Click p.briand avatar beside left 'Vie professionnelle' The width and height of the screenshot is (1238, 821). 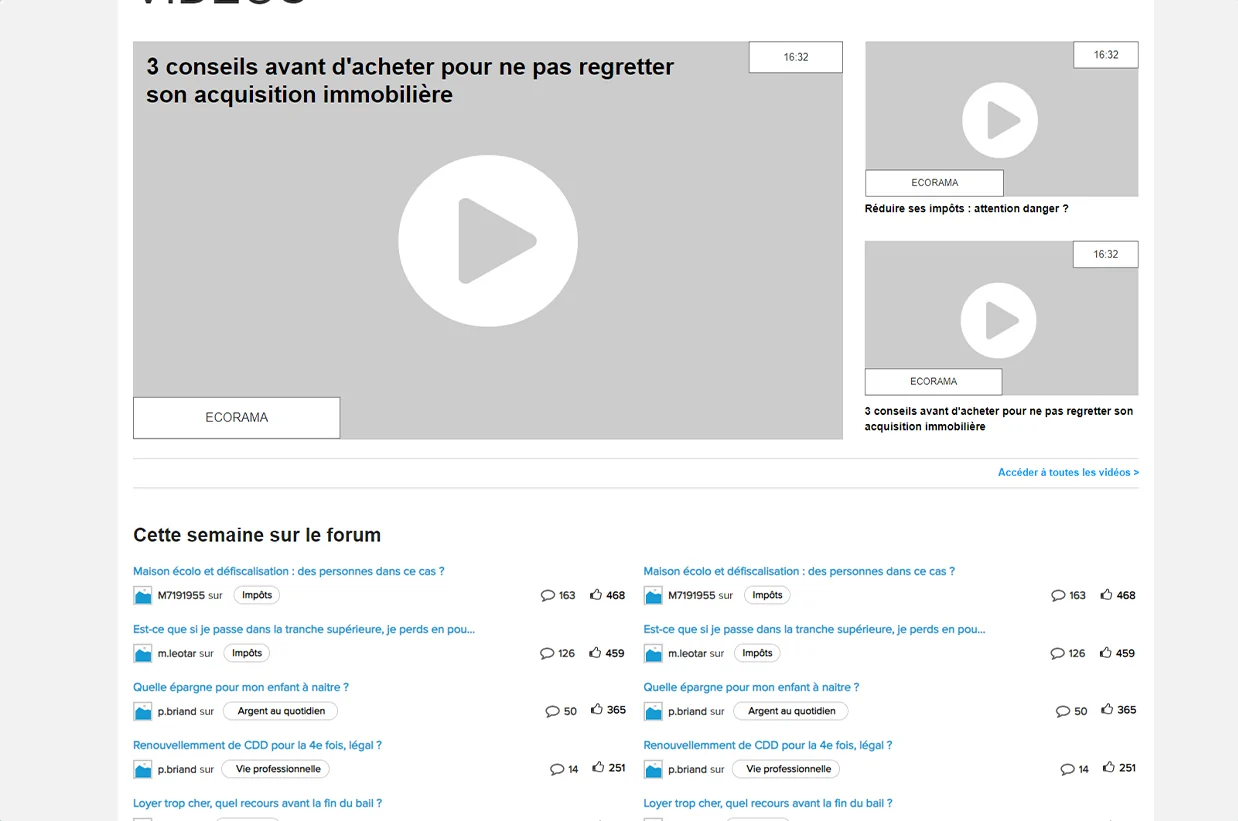143,770
